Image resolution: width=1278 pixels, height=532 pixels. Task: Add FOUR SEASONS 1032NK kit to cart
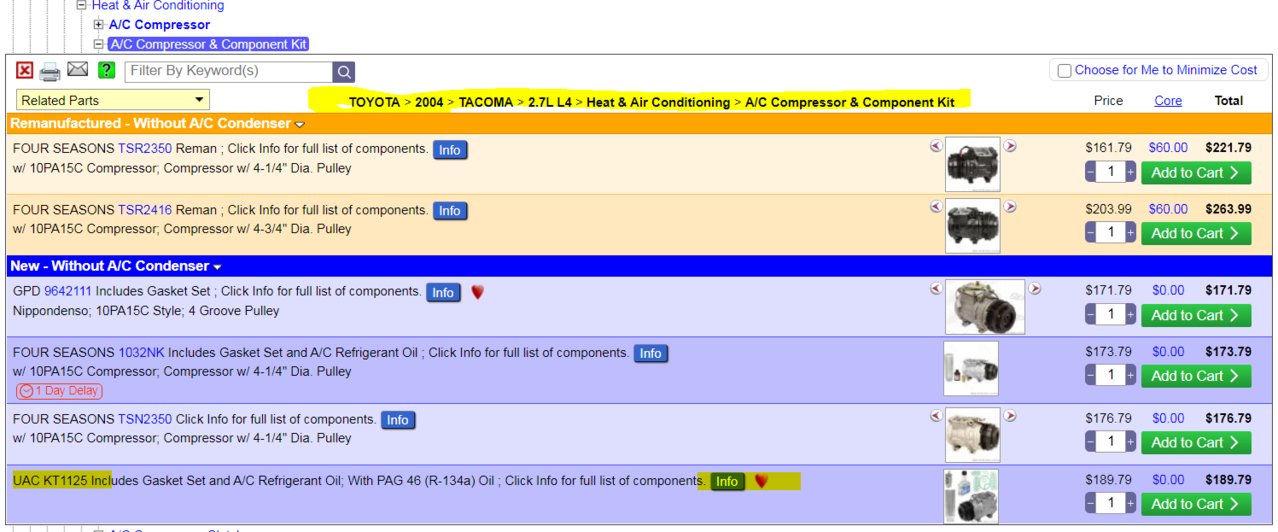pyautogui.click(x=1196, y=376)
